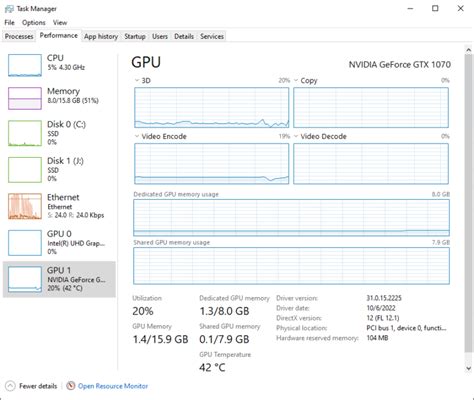Image resolution: width=474 pixels, height=400 pixels.
Task: Switch to the Users tab
Action: click(x=160, y=36)
